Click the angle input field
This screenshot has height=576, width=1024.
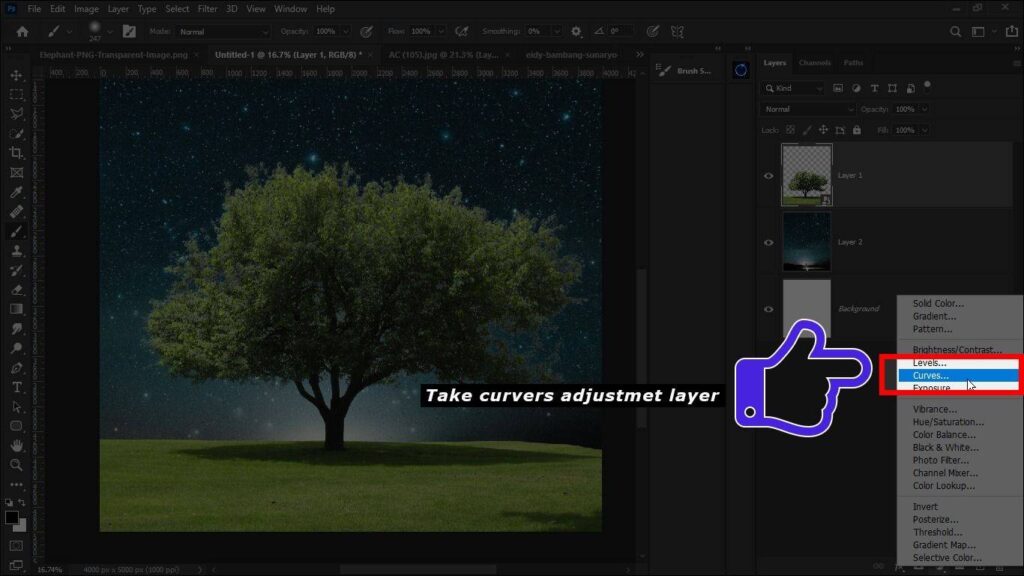click(621, 31)
